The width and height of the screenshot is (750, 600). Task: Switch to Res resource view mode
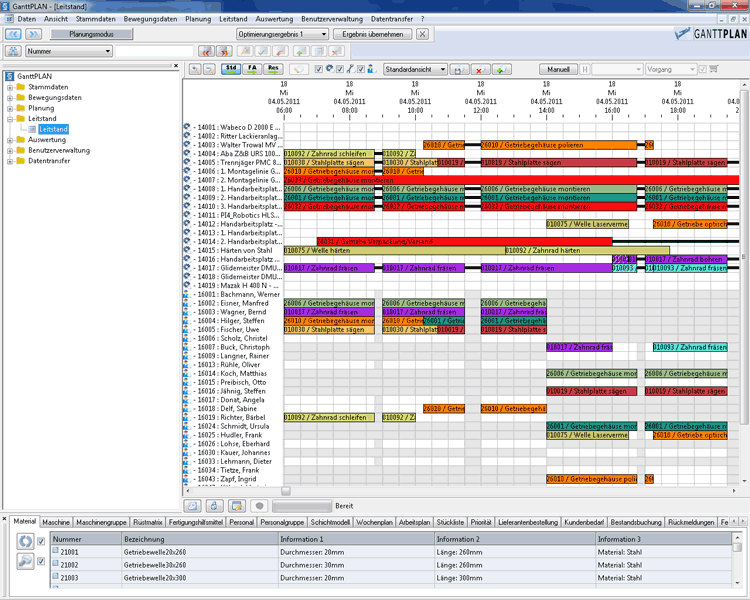[273, 69]
